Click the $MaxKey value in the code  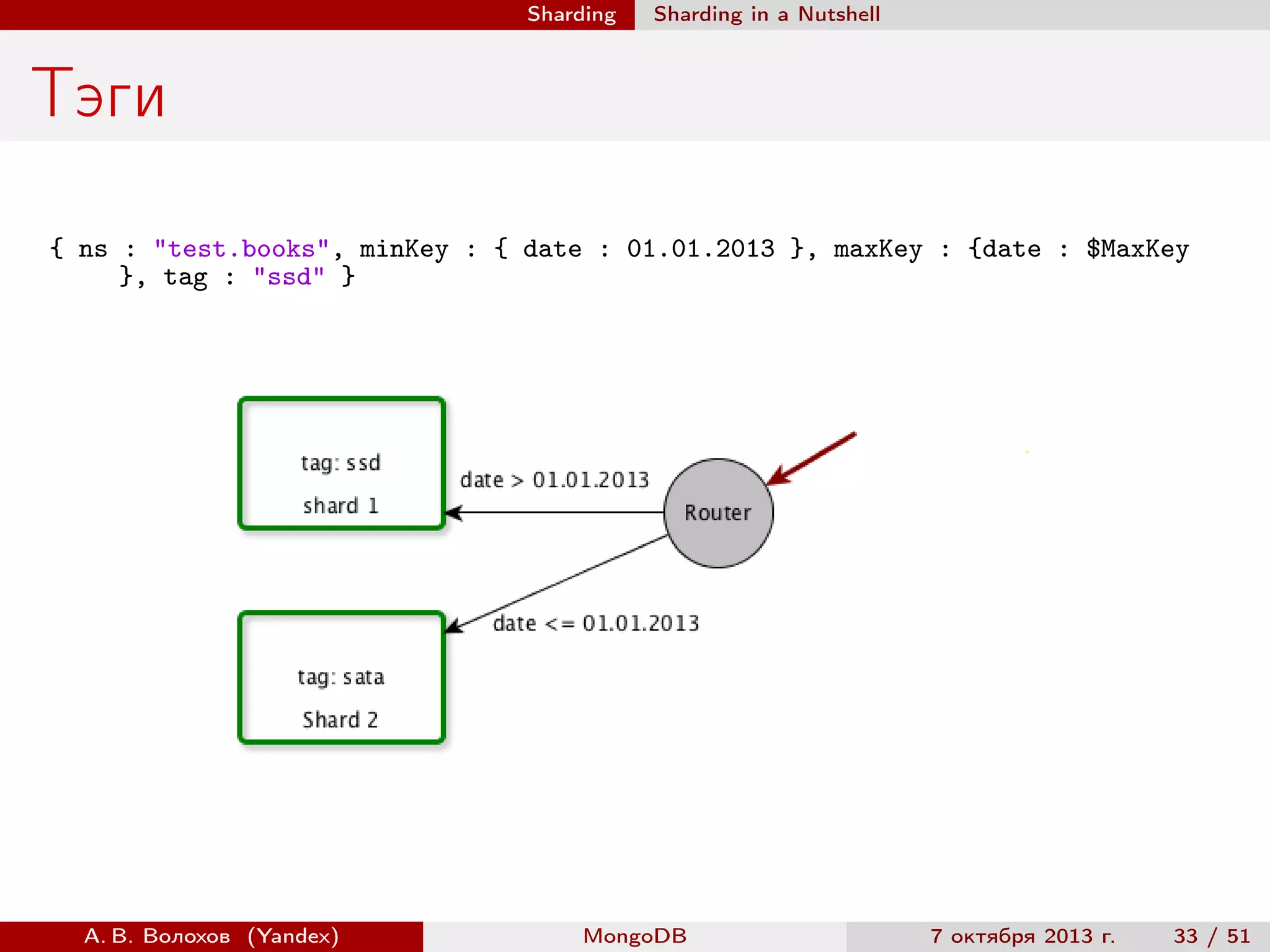(1137, 249)
